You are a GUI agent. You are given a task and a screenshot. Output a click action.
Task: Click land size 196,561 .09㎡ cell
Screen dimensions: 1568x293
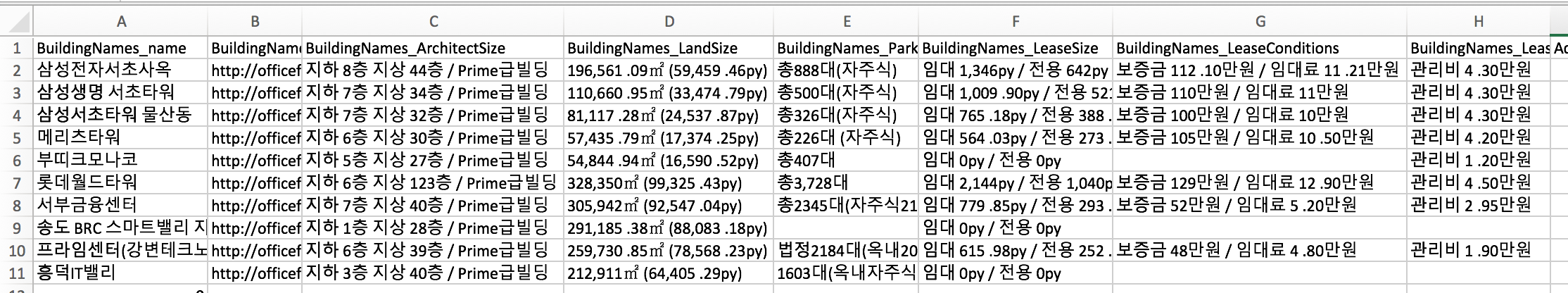[669, 70]
